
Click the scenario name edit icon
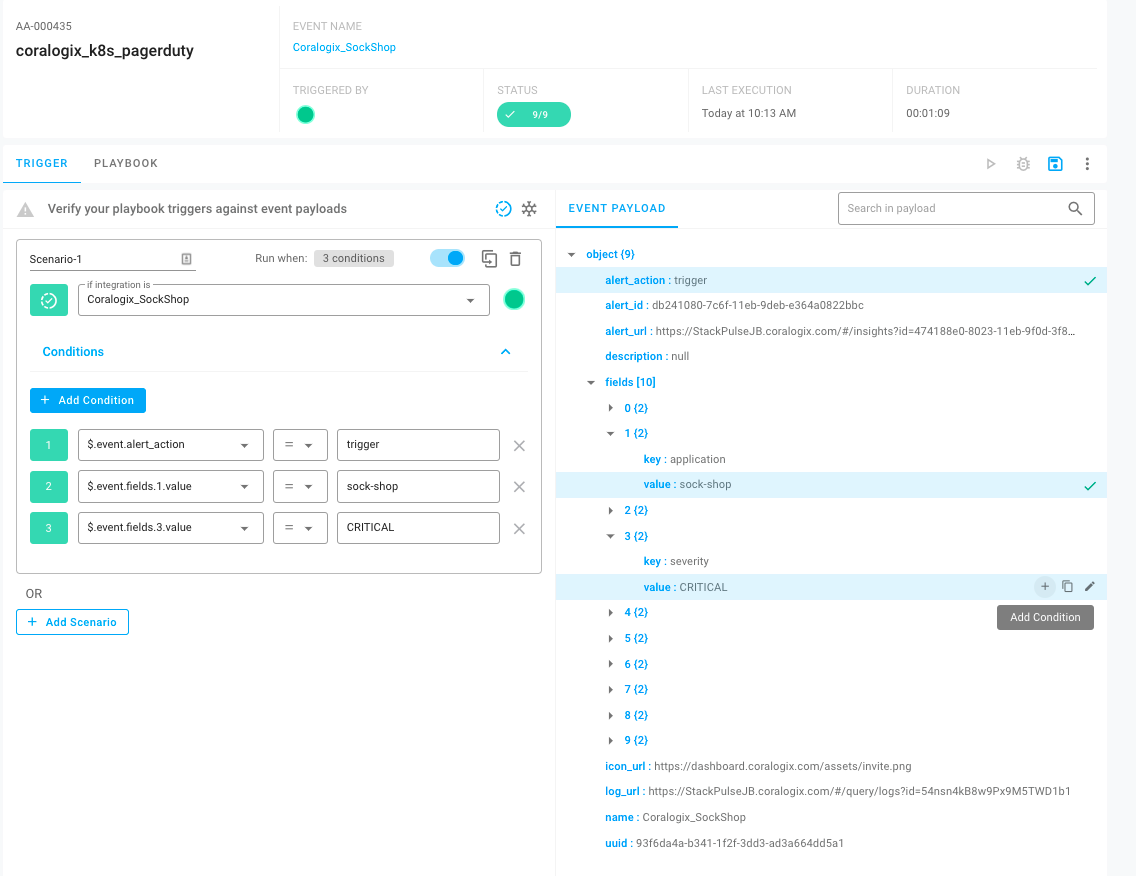pos(186,259)
